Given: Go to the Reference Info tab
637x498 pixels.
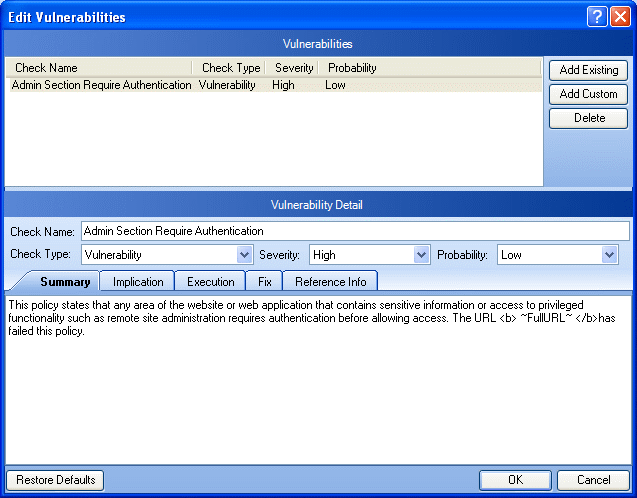Looking at the screenshot, I should (x=330, y=282).
